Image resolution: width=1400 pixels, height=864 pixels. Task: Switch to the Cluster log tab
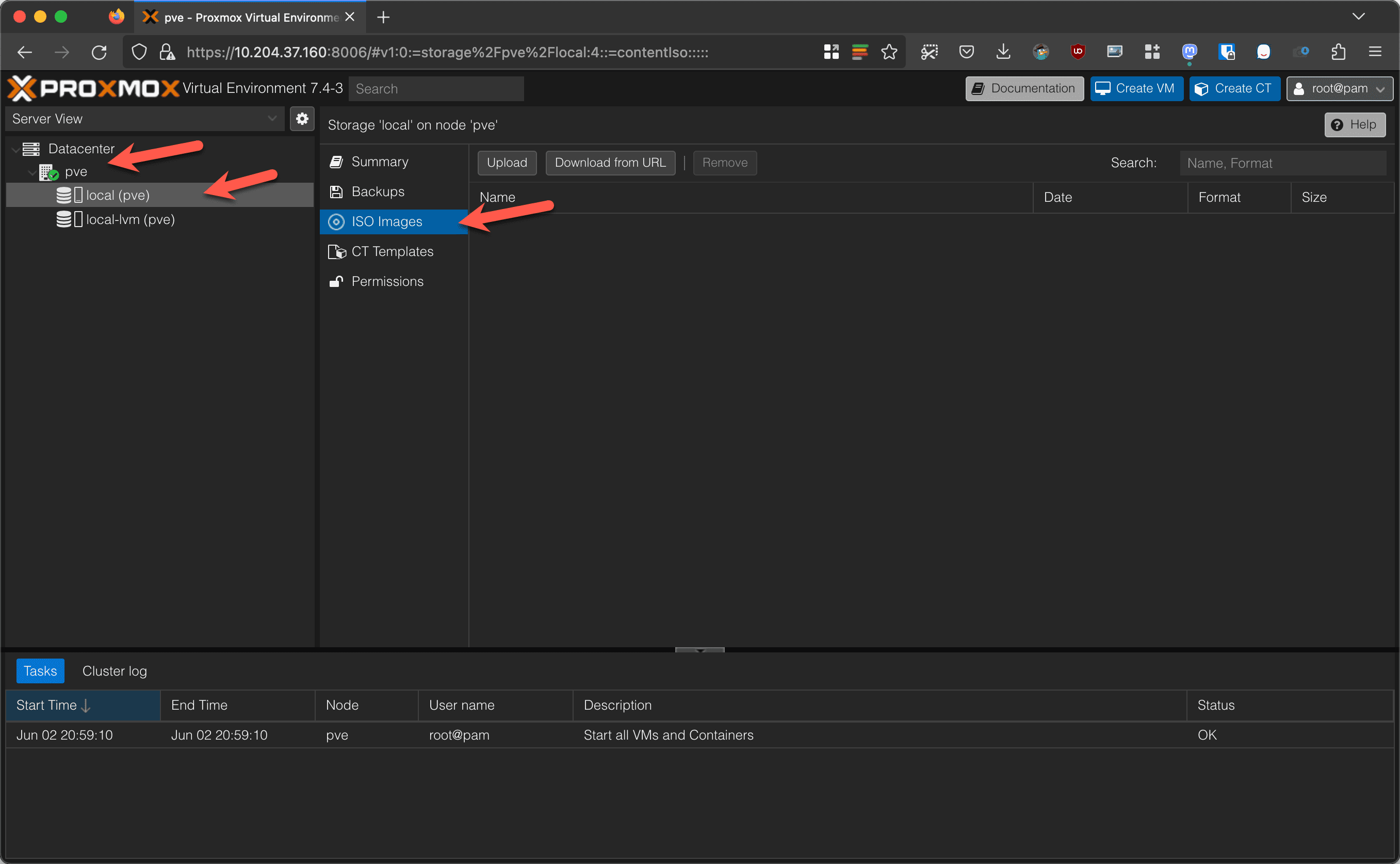(x=115, y=671)
